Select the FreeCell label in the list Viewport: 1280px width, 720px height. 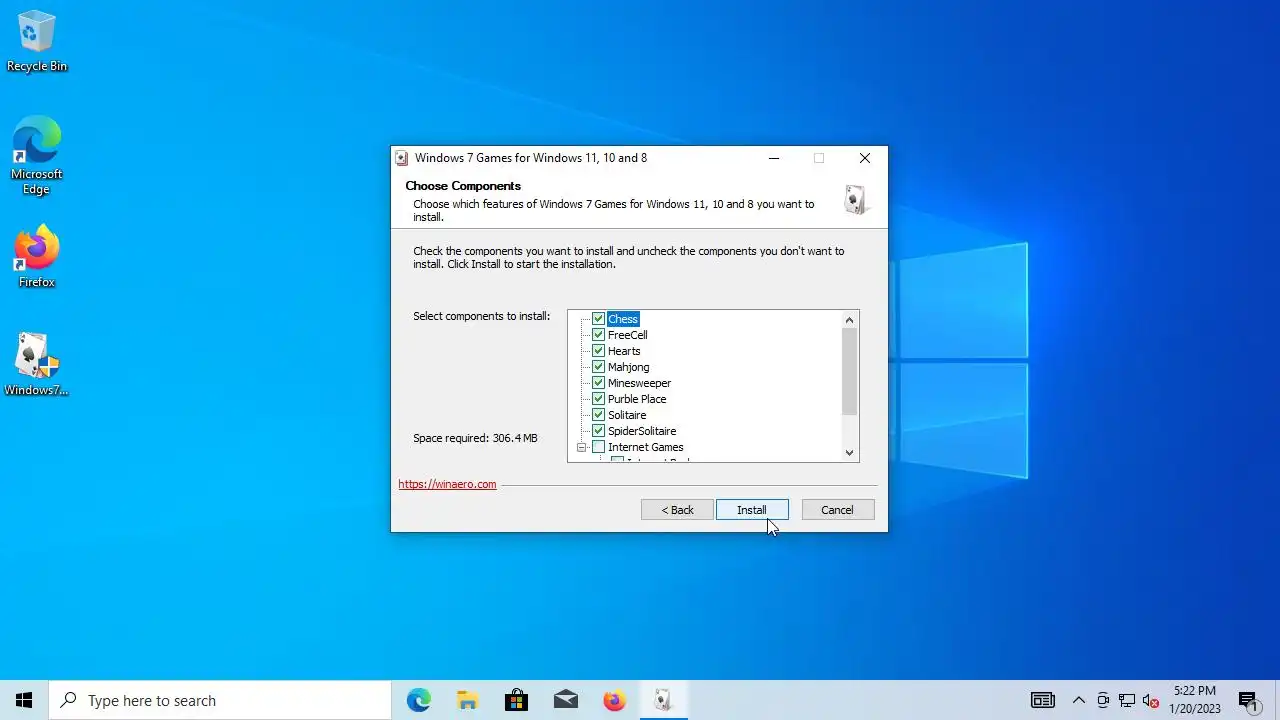tap(628, 335)
